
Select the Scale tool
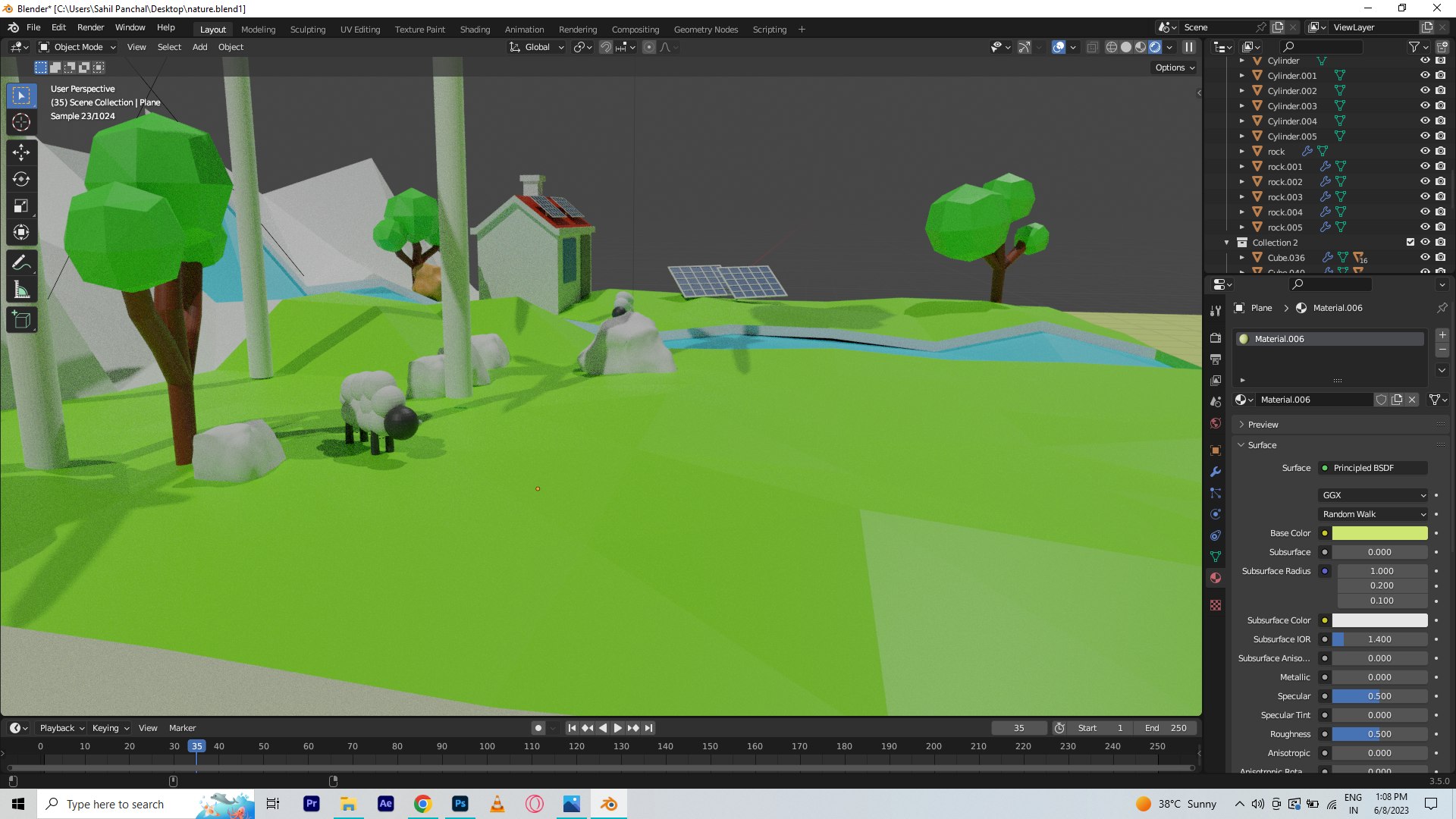[x=21, y=206]
